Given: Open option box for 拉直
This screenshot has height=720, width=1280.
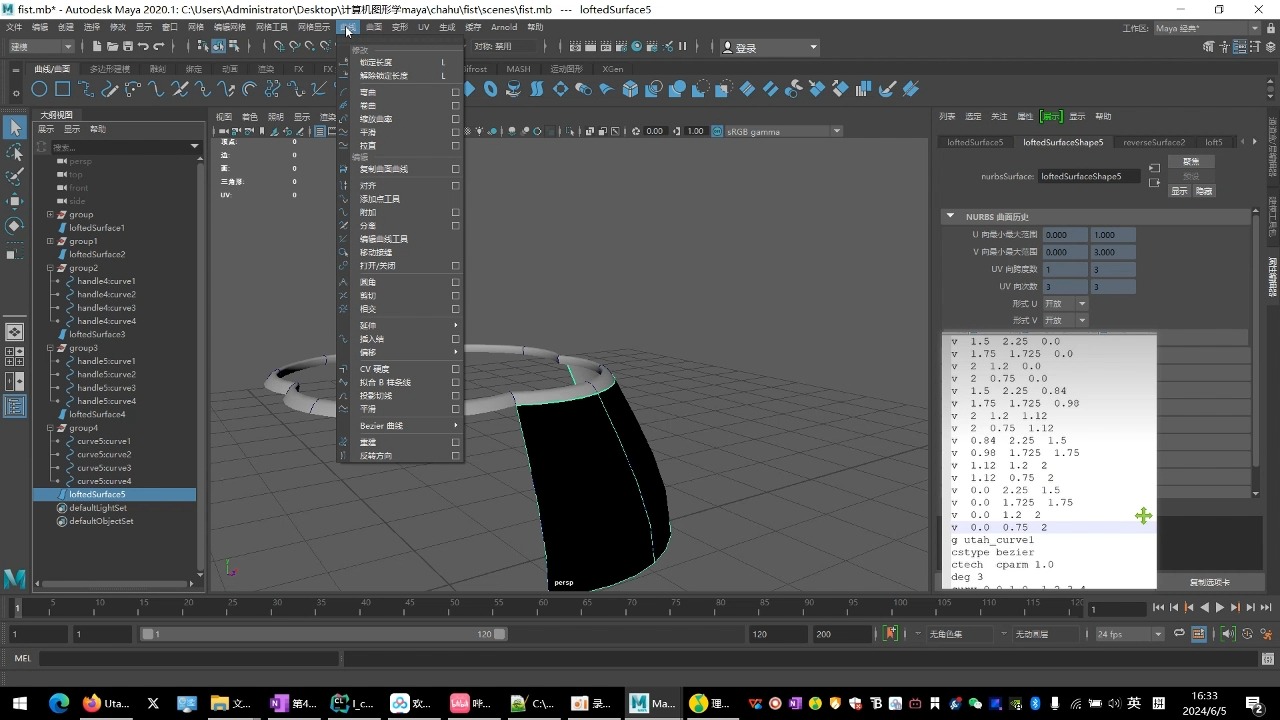Looking at the screenshot, I should tap(456, 145).
